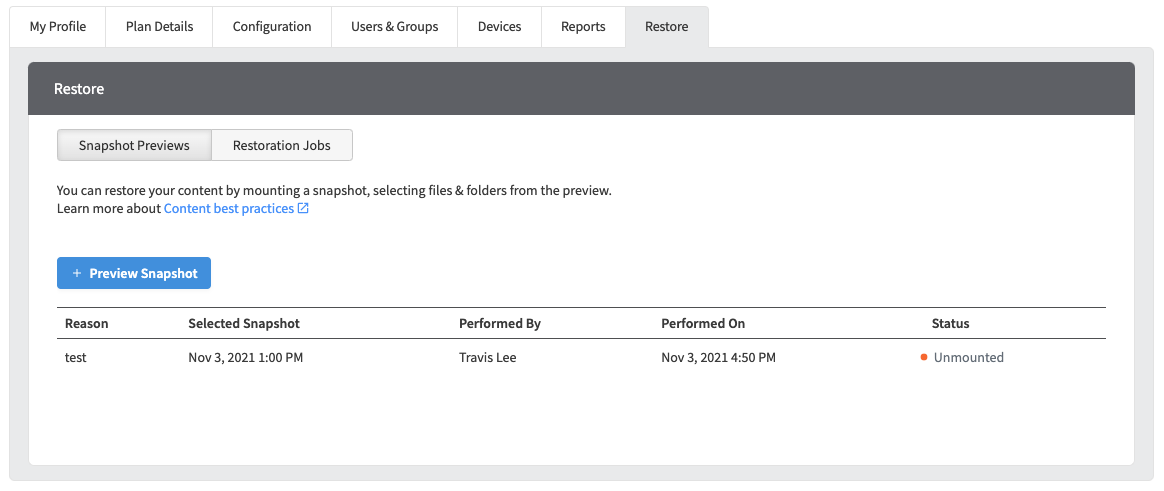The width and height of the screenshot is (1164, 491).
Task: Click the external link icon after Content best practices
Action: [304, 209]
